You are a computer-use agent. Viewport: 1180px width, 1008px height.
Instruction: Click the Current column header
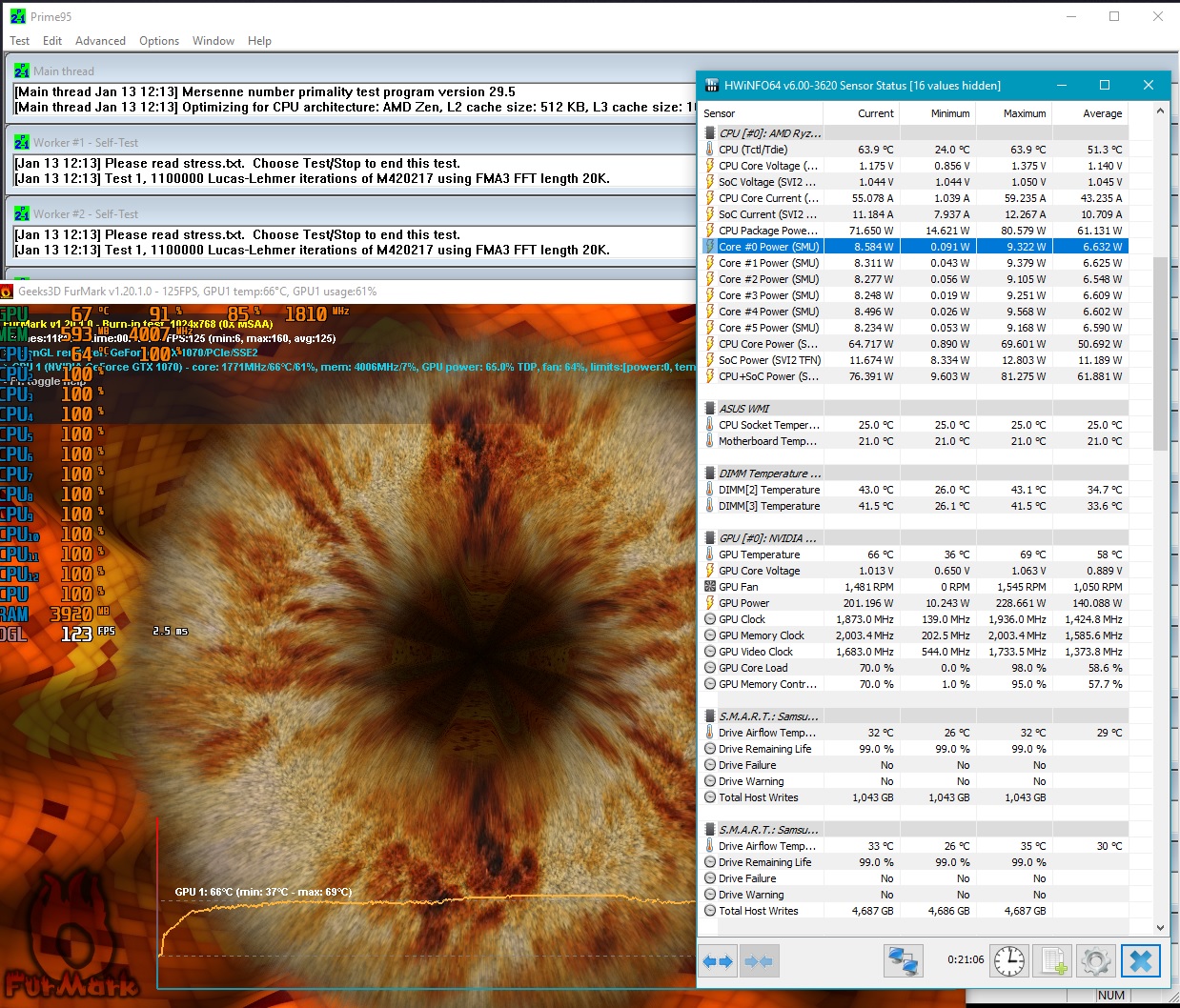[862, 113]
